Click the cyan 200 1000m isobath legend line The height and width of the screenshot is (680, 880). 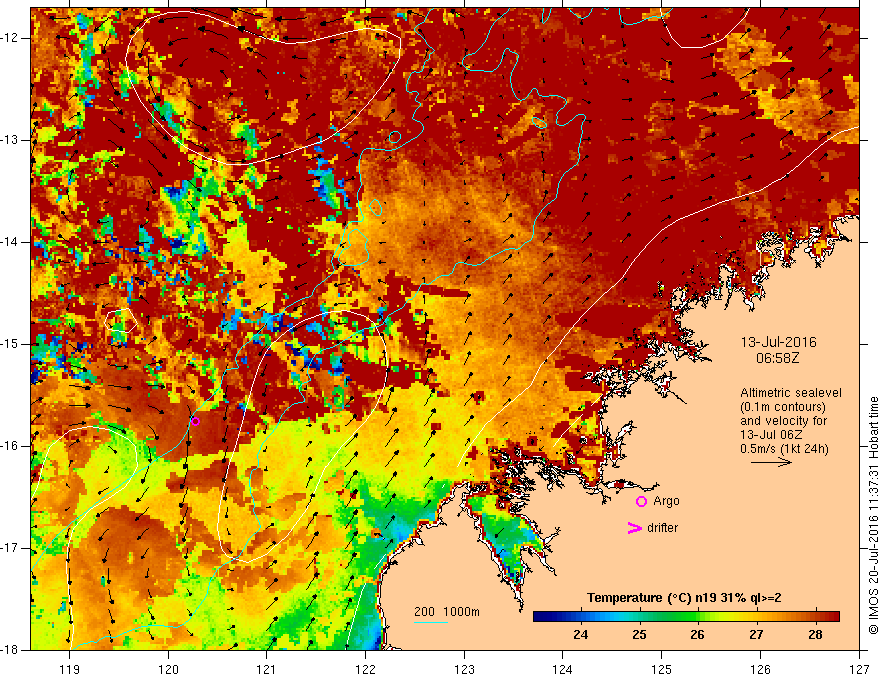coord(431,622)
